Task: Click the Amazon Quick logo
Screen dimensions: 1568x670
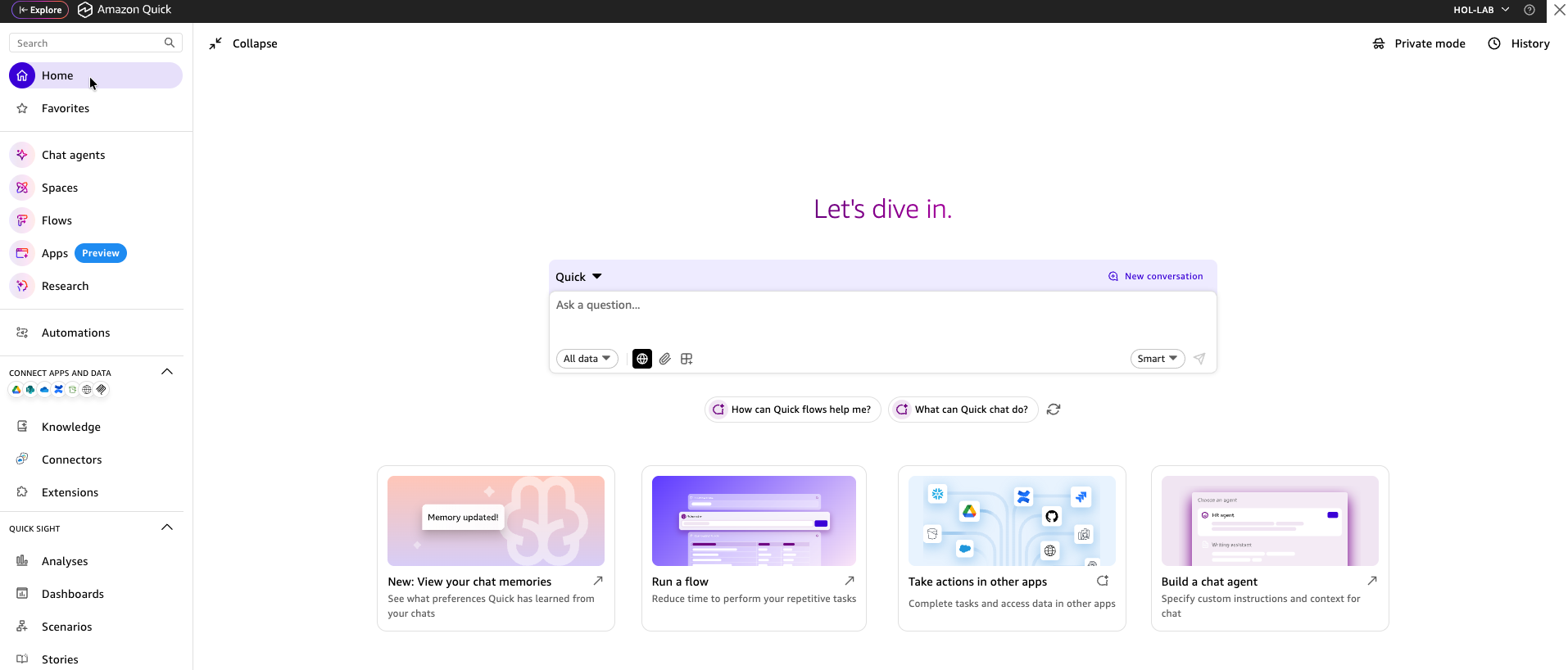Action: pyautogui.click(x=85, y=10)
